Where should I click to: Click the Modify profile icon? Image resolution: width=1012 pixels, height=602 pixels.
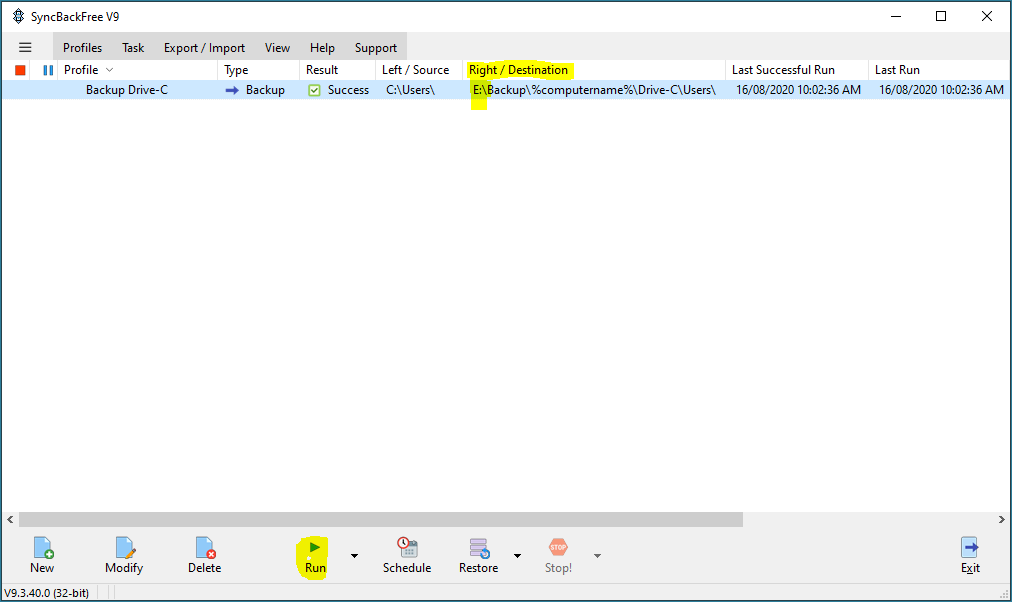125,548
